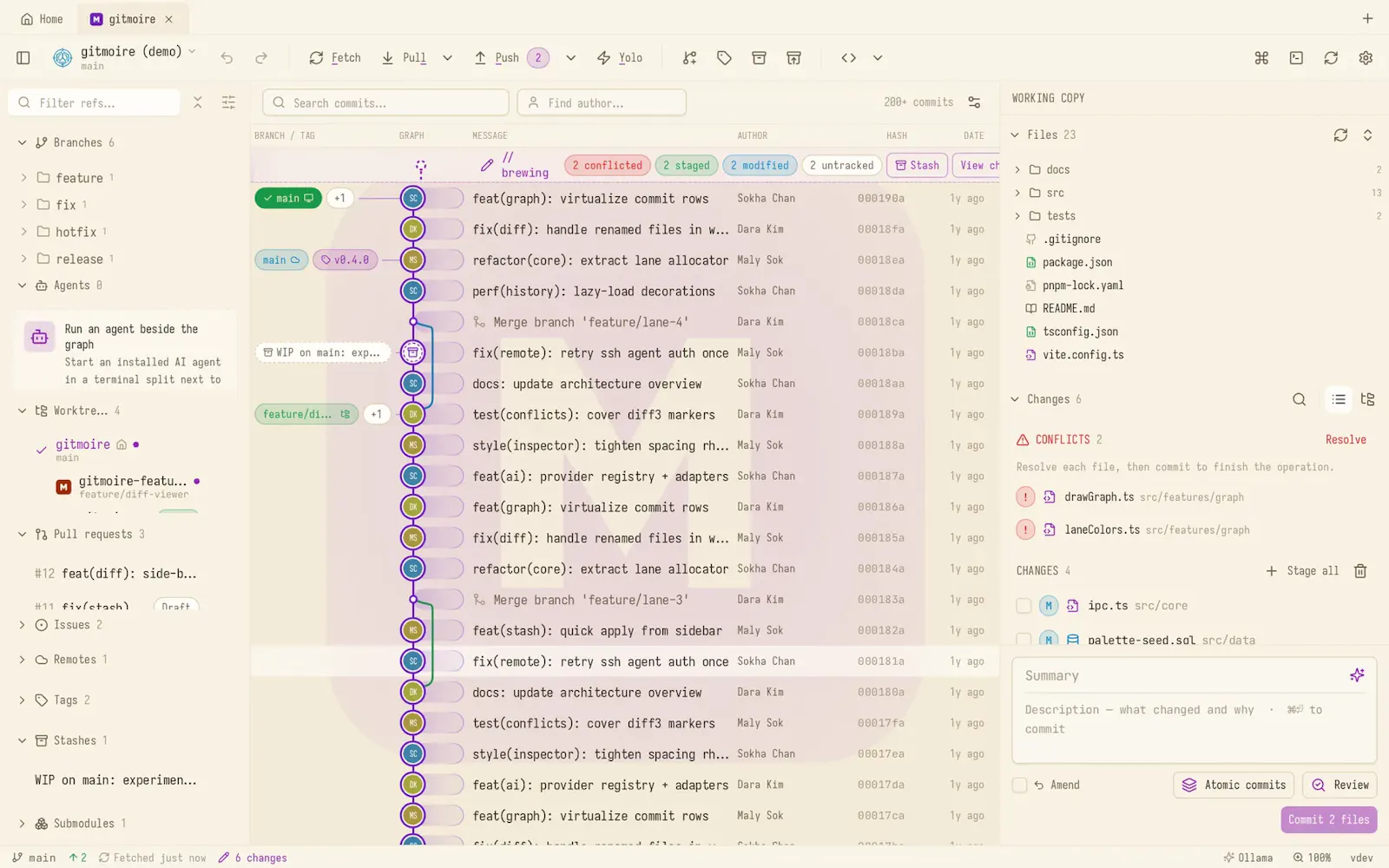
Task: Open the terminal icon in toolbar
Action: 1296,58
